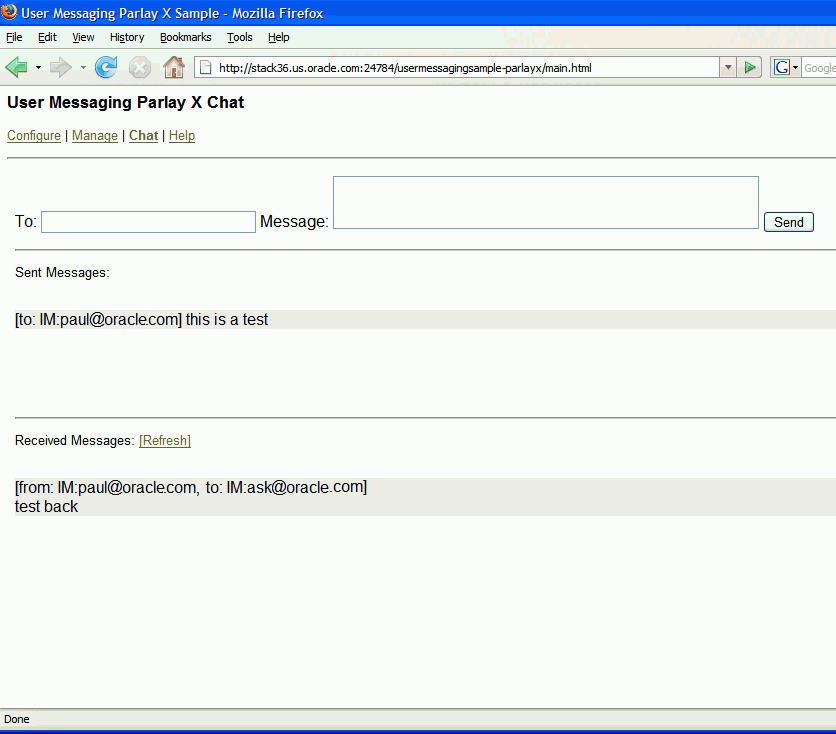Click the 'Done' status bar text
The width and height of the screenshot is (836, 734).
[17, 720]
